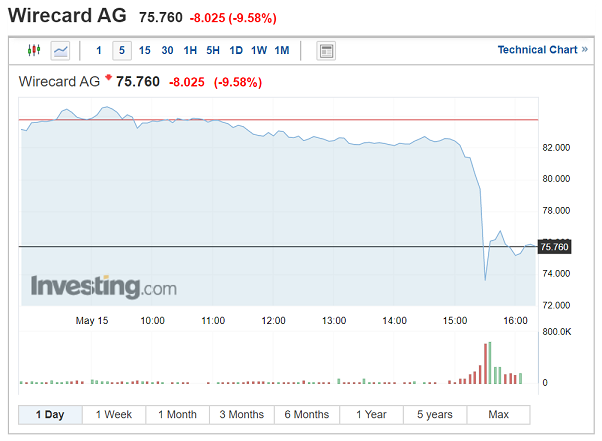Switch interval to 30 minutes

pyautogui.click(x=167, y=50)
